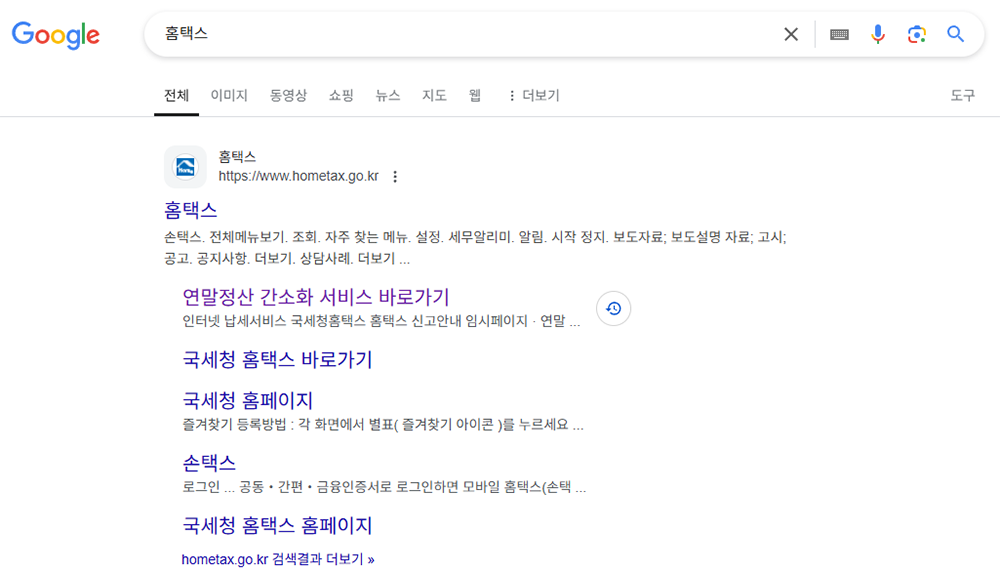Screen dimensions: 1000x573
Task: Switch to the 지도 tab
Action: coord(434,96)
